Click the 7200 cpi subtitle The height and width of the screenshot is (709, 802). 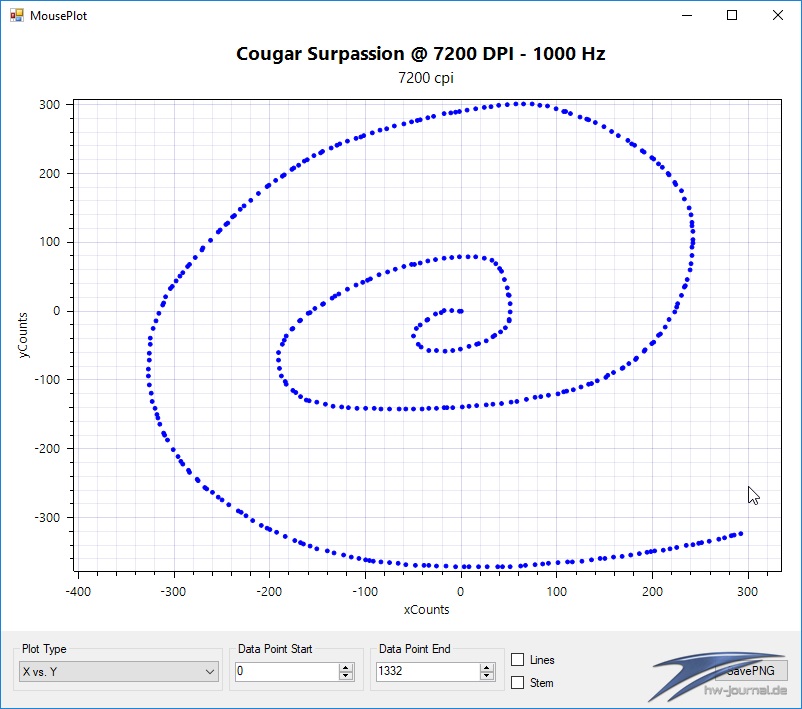coord(426,78)
